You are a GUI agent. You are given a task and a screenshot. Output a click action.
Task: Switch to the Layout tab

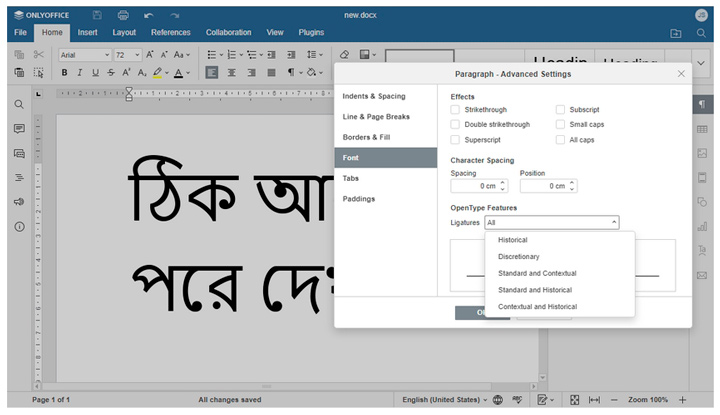point(124,33)
